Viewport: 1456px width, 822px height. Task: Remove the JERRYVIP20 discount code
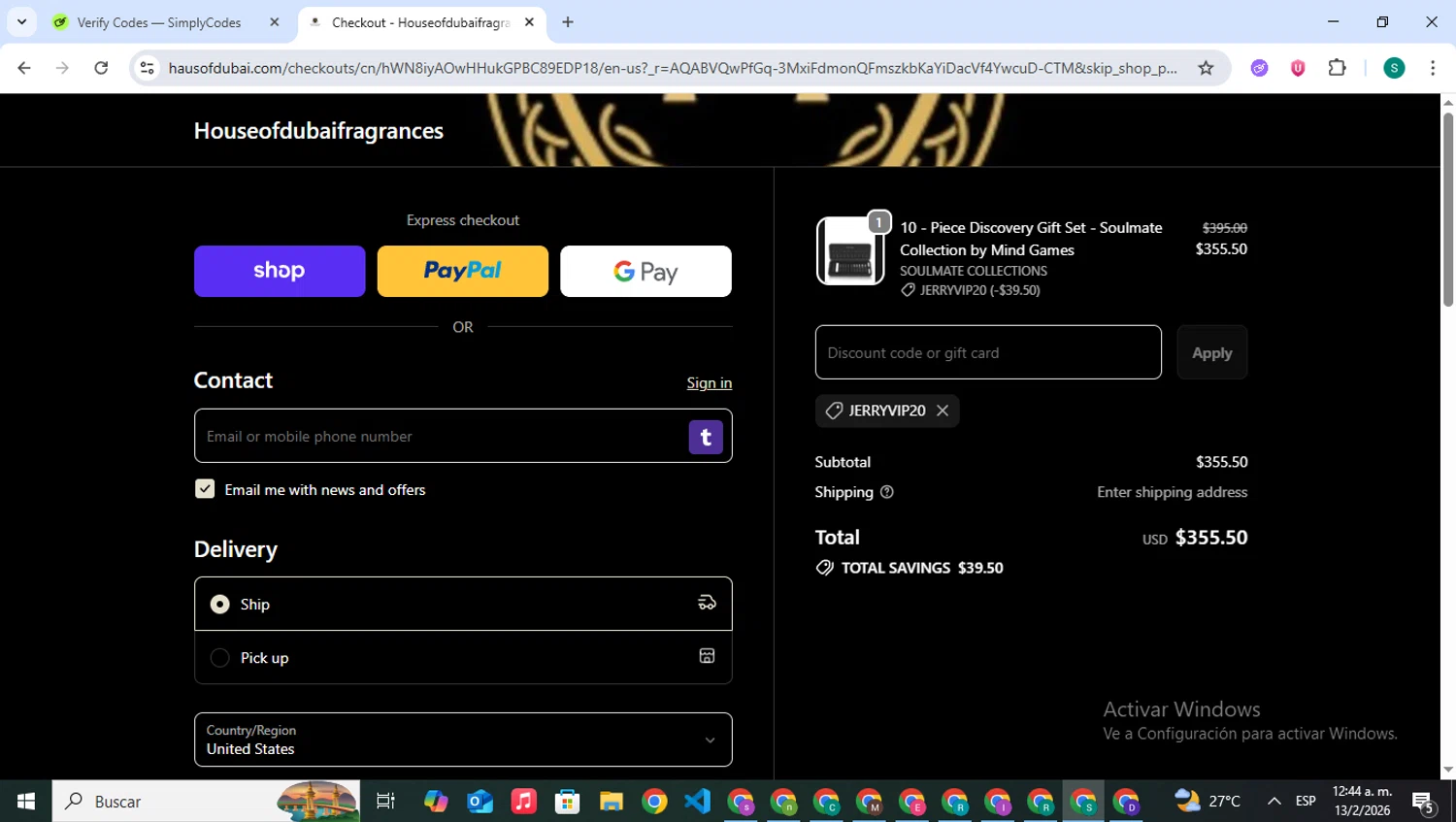pyautogui.click(x=943, y=411)
